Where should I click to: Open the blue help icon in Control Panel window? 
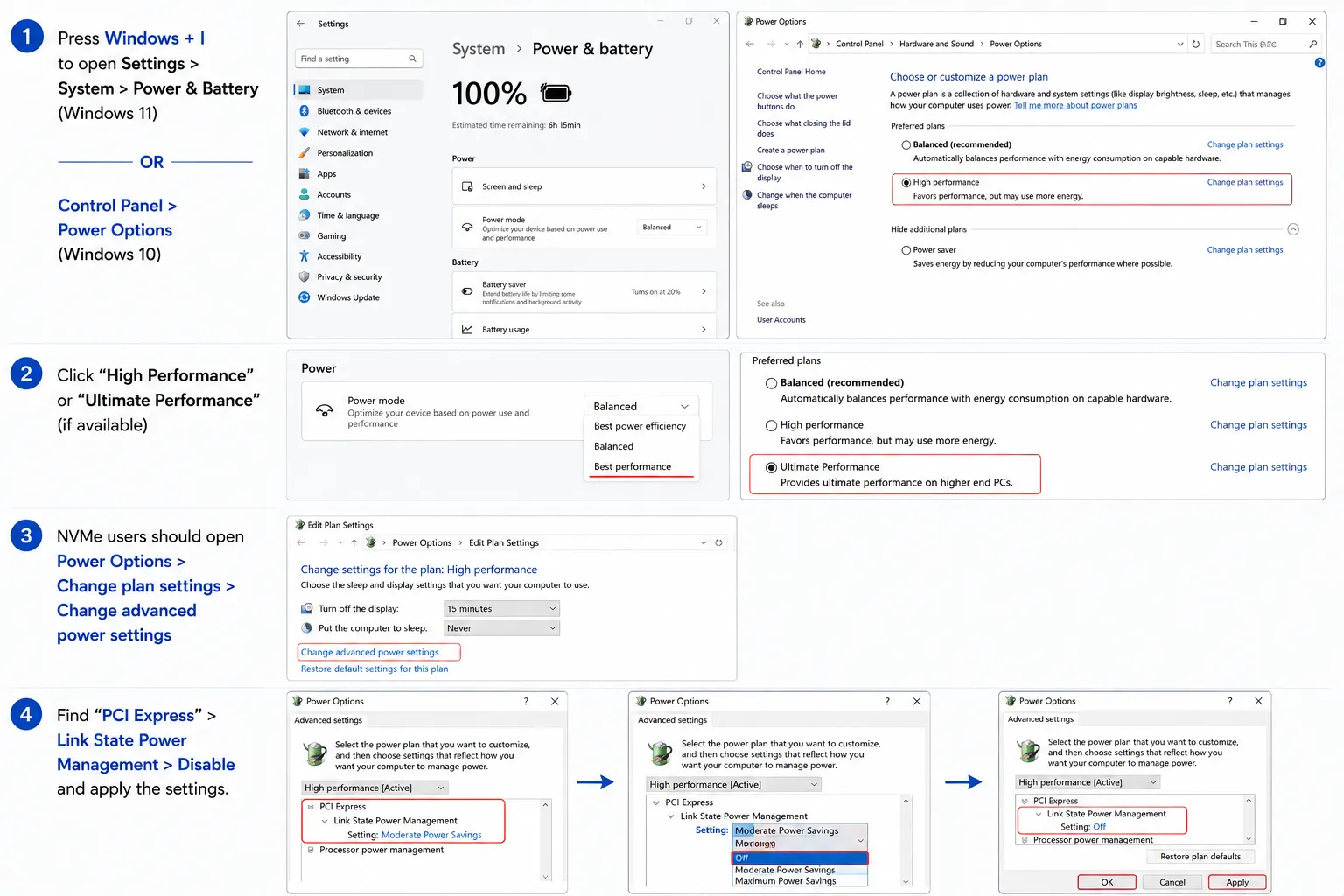1319,63
